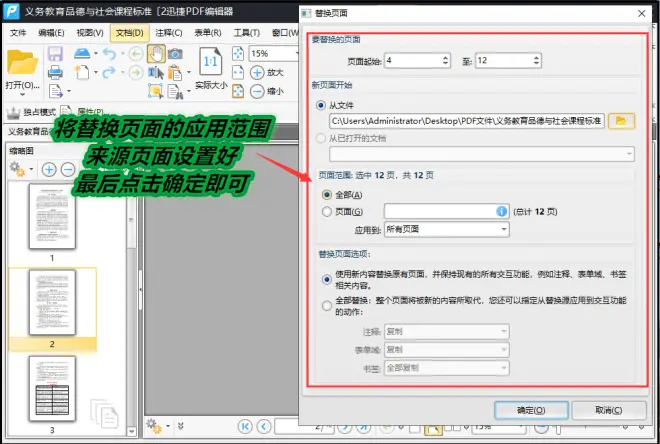
Task: Open the 文件 menu
Action: [x=18, y=33]
